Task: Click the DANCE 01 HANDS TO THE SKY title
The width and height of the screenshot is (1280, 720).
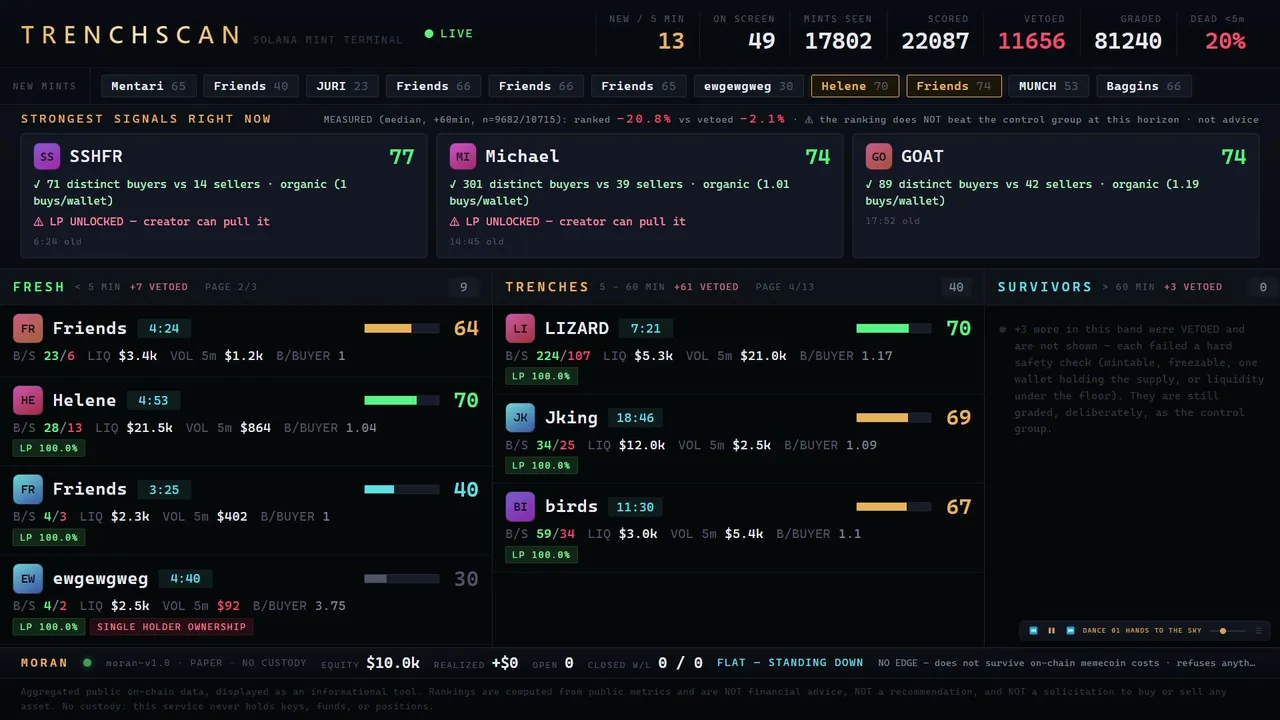Action: (1142, 631)
